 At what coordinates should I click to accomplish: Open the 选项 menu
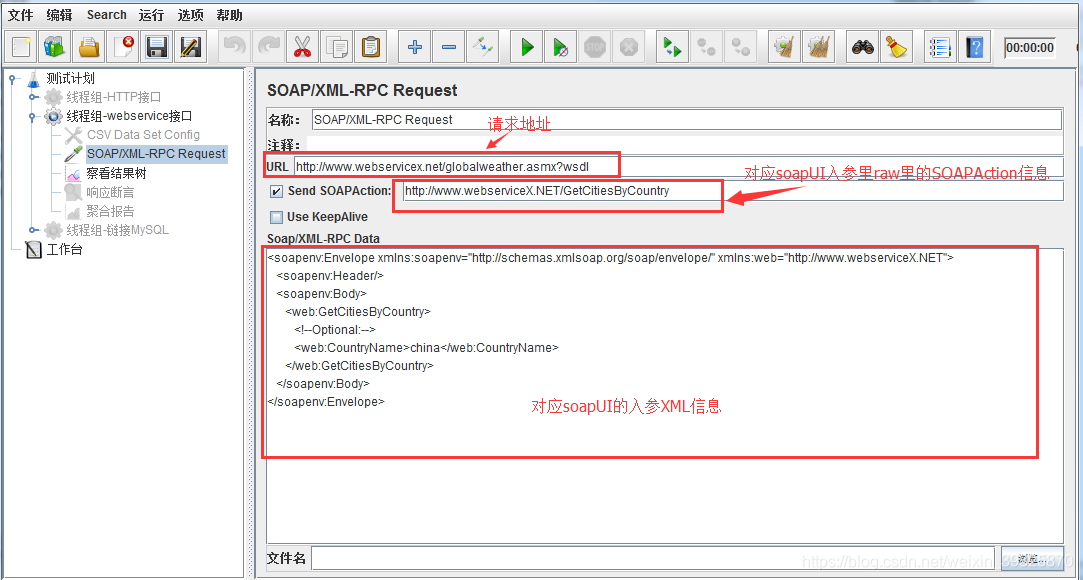coord(191,14)
